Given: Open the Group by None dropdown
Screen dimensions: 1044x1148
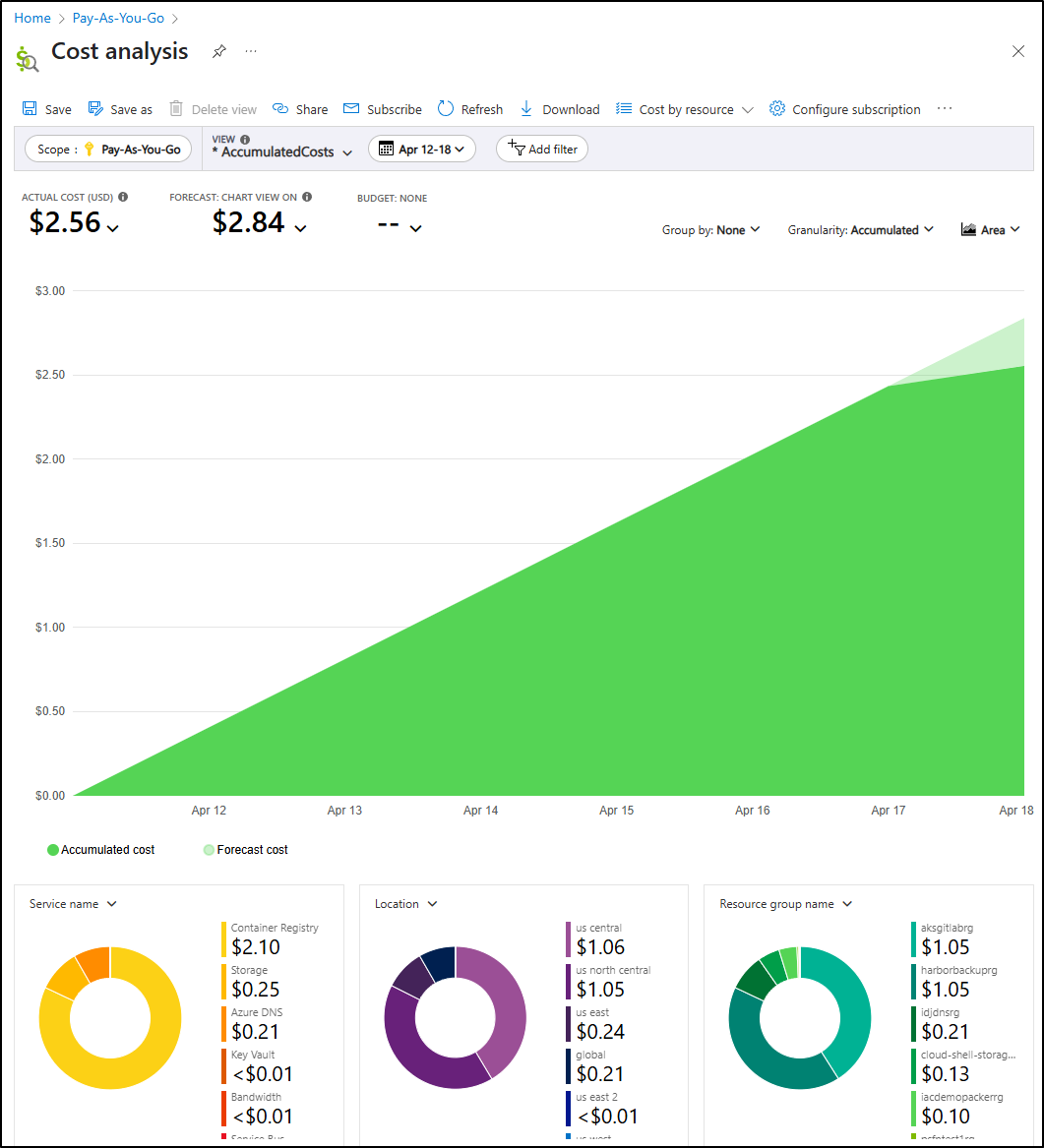Looking at the screenshot, I should coord(710,230).
